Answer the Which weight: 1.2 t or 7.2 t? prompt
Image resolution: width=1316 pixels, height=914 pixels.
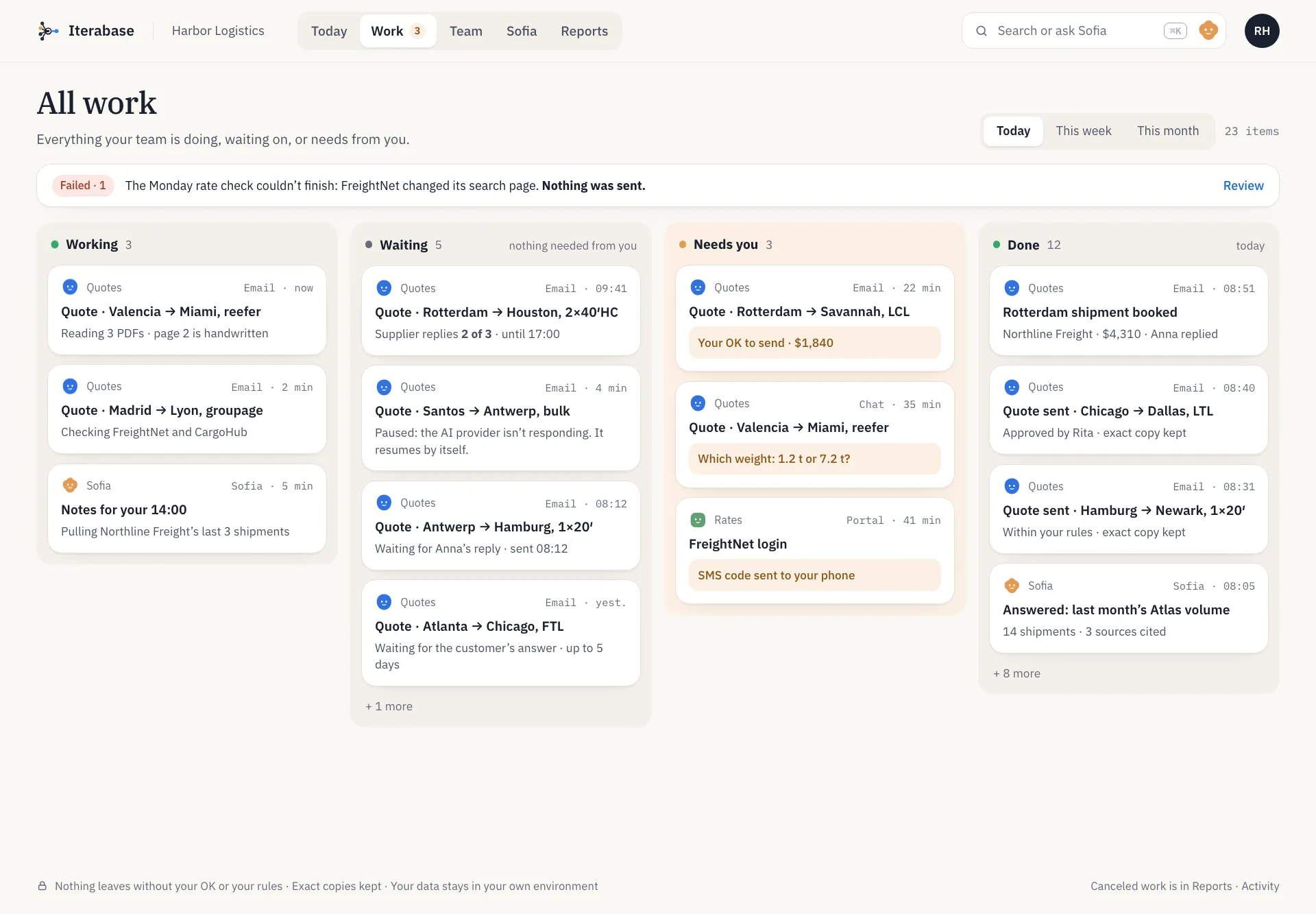coord(814,459)
